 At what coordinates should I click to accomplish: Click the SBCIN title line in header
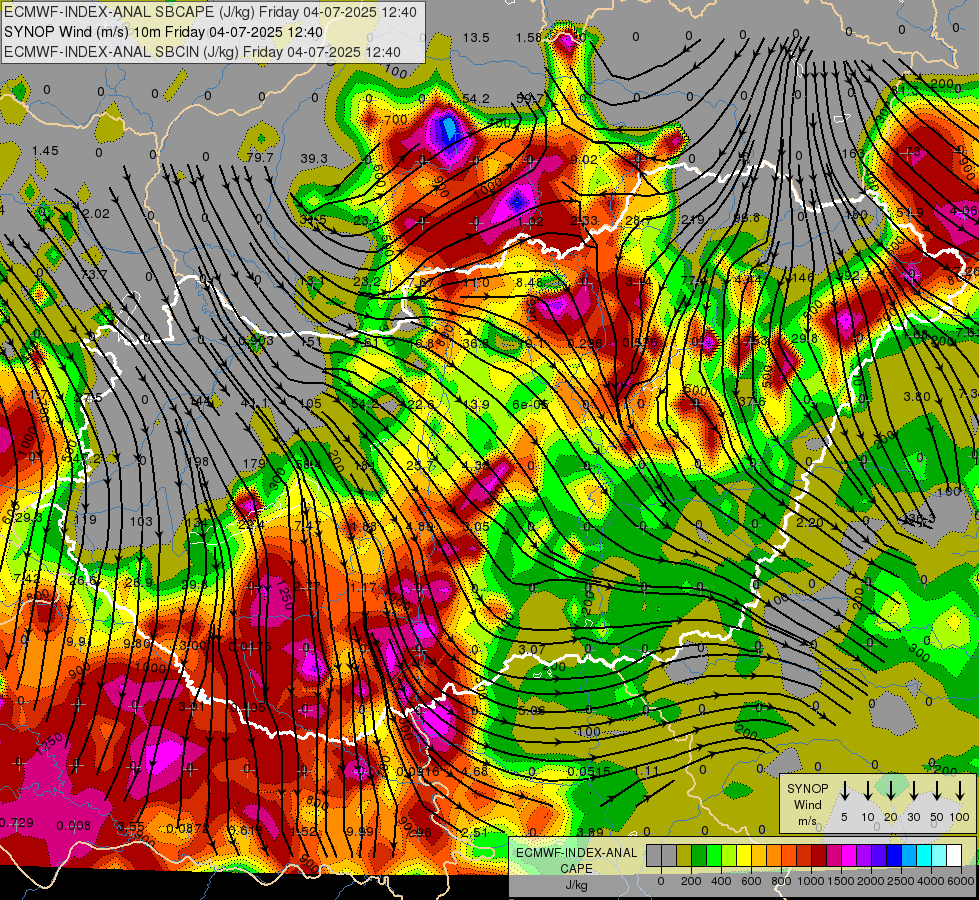pos(202,52)
